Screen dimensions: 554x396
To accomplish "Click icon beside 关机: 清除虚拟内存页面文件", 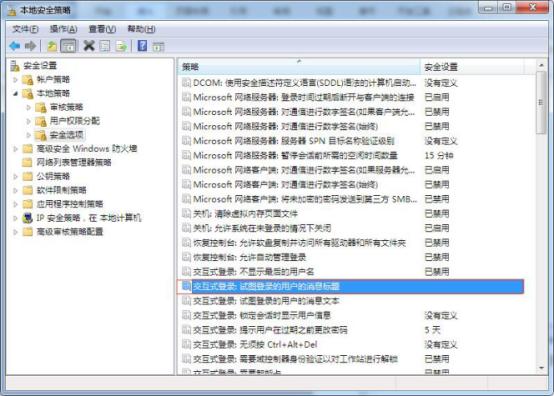I will point(186,213).
